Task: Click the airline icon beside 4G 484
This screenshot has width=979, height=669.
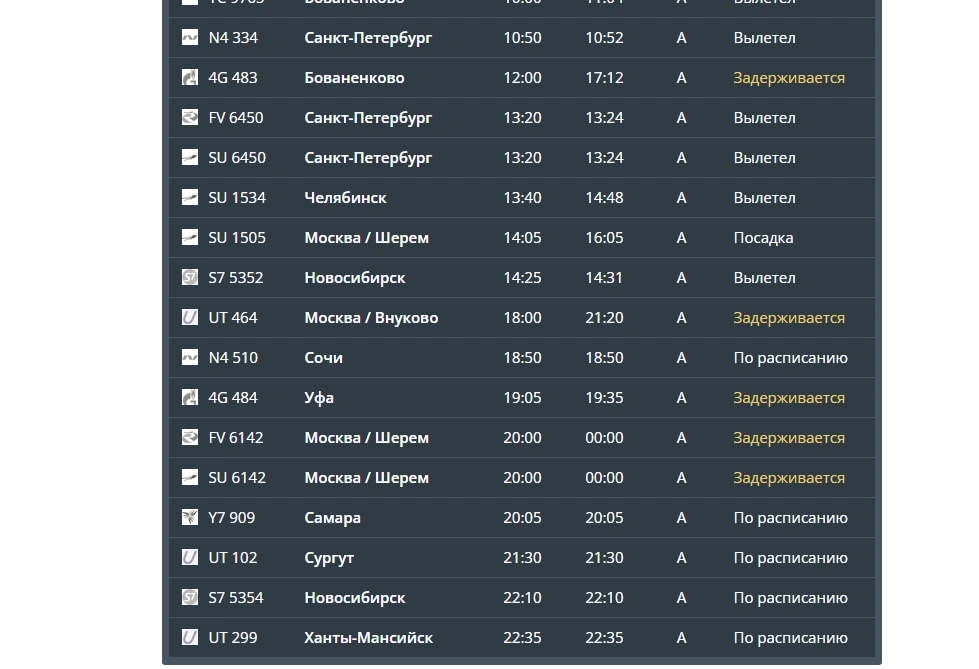Action: 190,397
